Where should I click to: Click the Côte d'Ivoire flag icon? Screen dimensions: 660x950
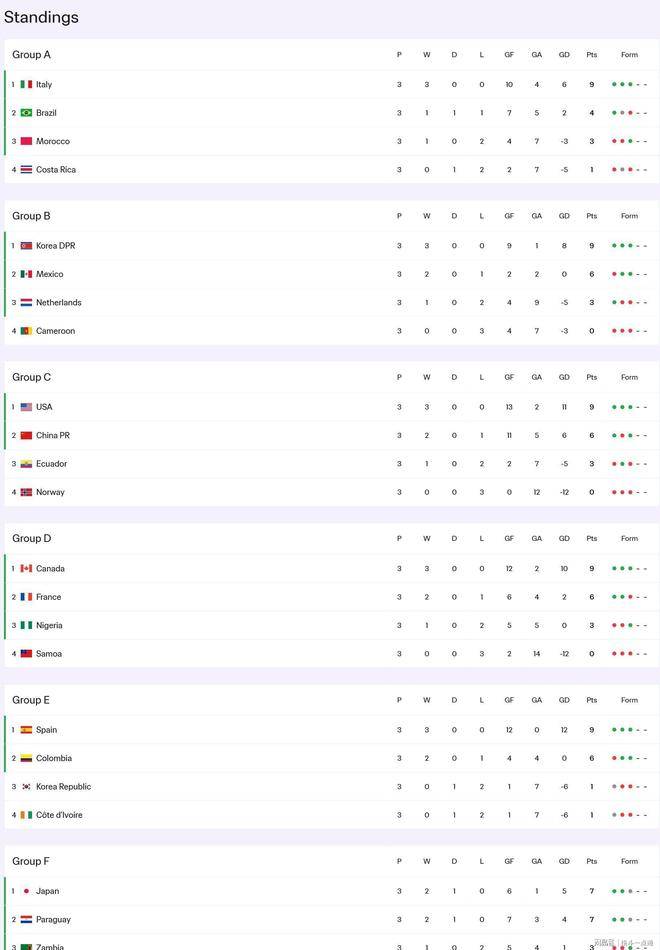(26, 815)
